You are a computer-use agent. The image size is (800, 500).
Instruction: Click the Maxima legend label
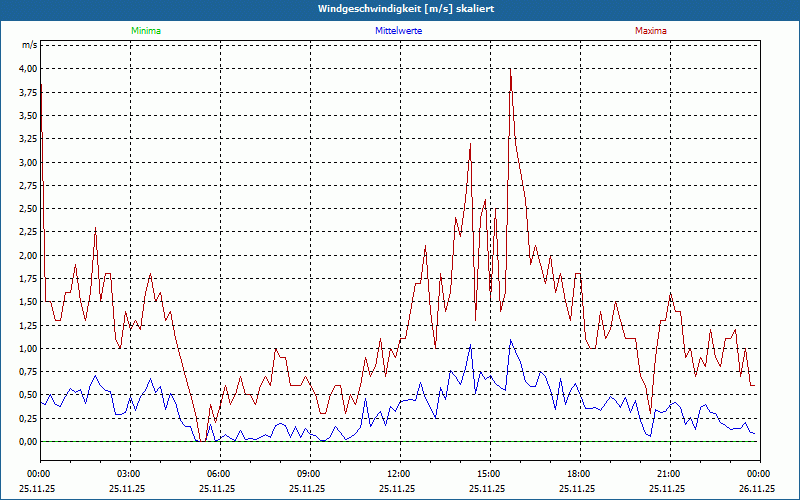coord(651,31)
